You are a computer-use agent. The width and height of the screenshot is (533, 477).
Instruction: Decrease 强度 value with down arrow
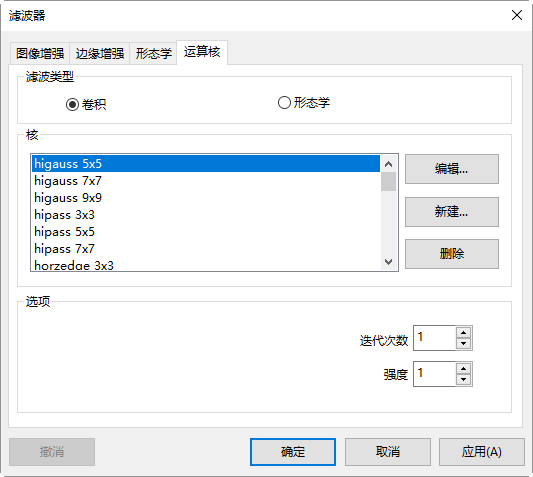pos(463,379)
